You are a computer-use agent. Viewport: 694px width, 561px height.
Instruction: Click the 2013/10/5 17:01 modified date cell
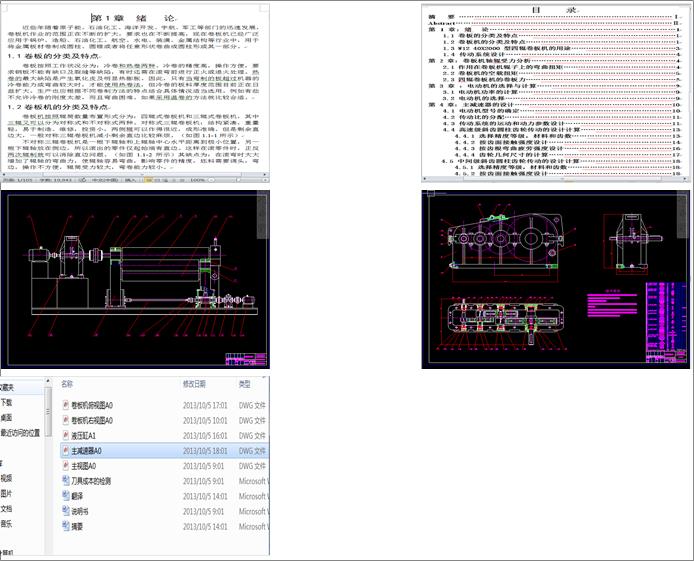pos(205,405)
